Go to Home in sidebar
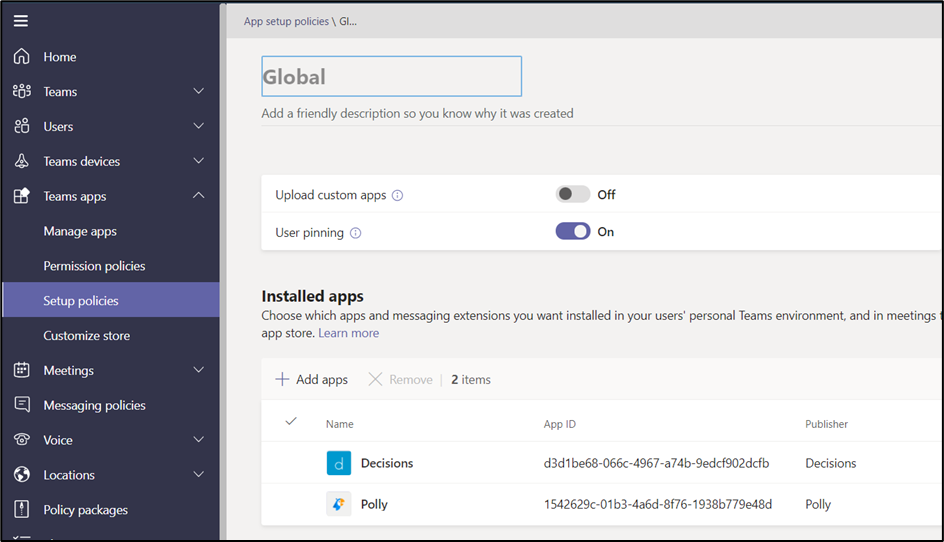Image resolution: width=944 pixels, height=542 pixels. [x=60, y=57]
